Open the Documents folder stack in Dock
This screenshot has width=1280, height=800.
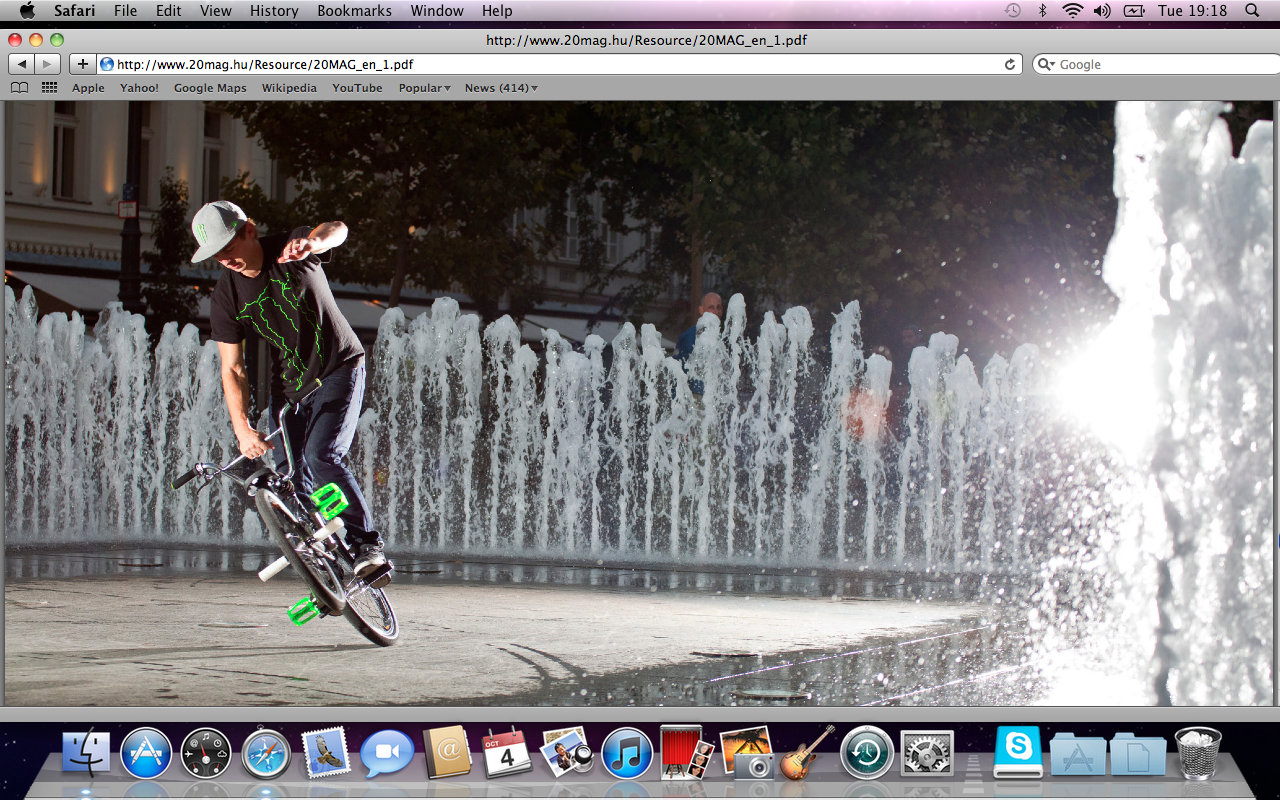(x=1138, y=754)
